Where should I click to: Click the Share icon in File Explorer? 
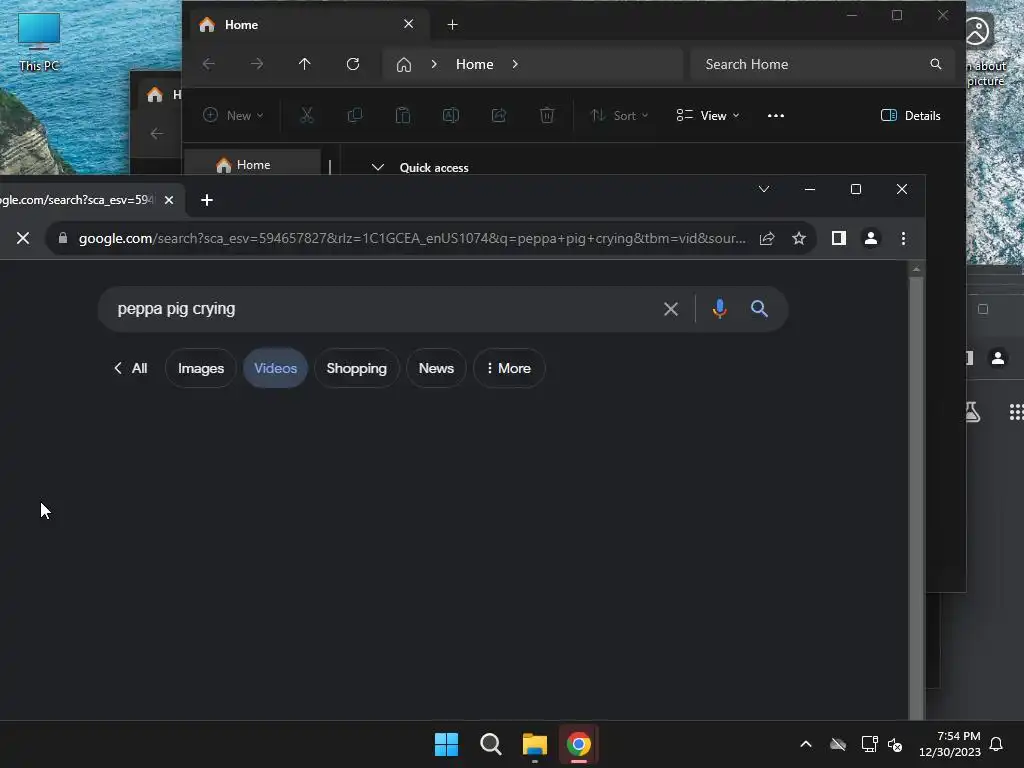499,116
